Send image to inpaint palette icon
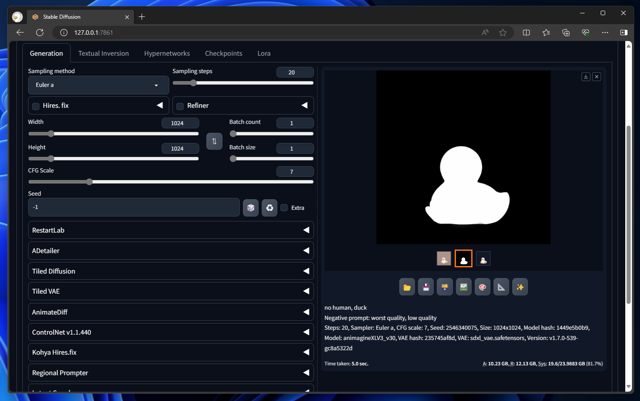The image size is (640, 401). pyautogui.click(x=482, y=287)
